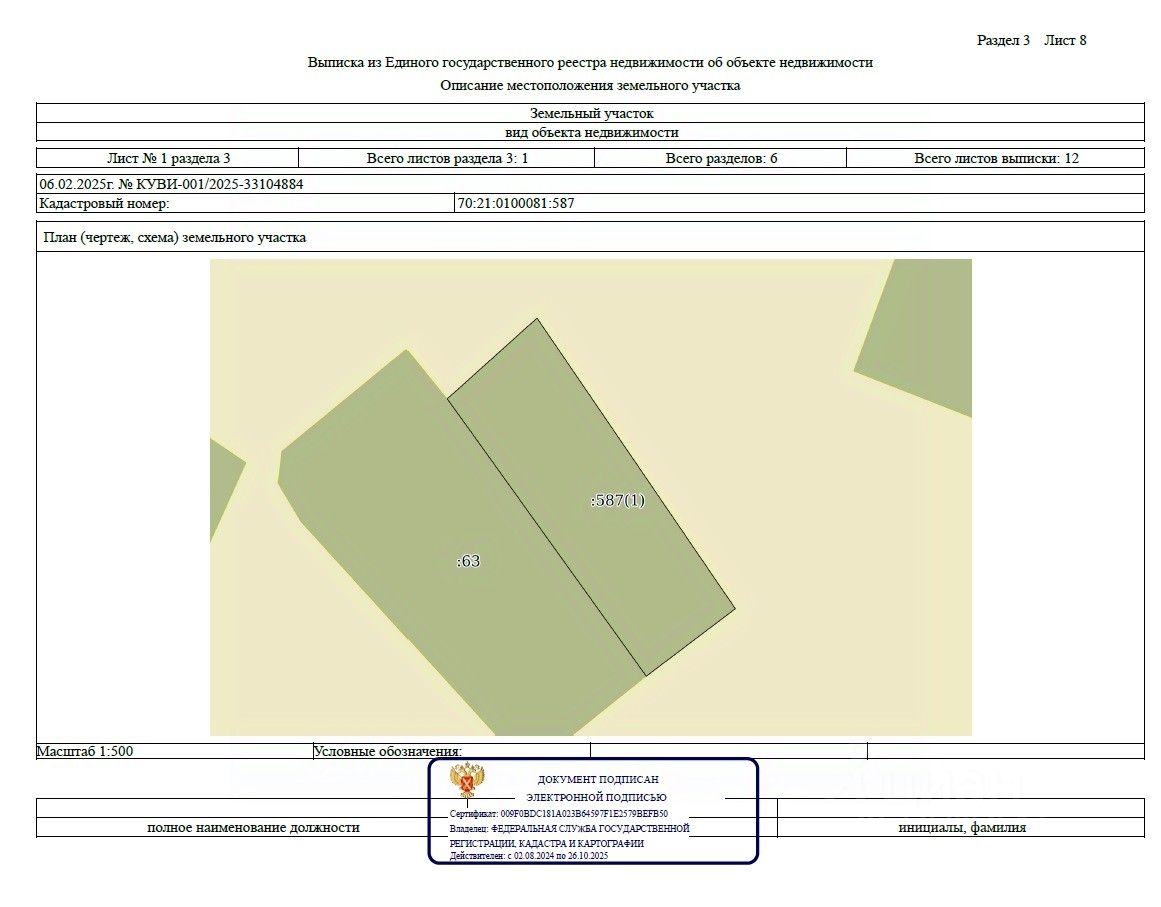Click the 'Раздел 3' page header text

click(x=1003, y=40)
